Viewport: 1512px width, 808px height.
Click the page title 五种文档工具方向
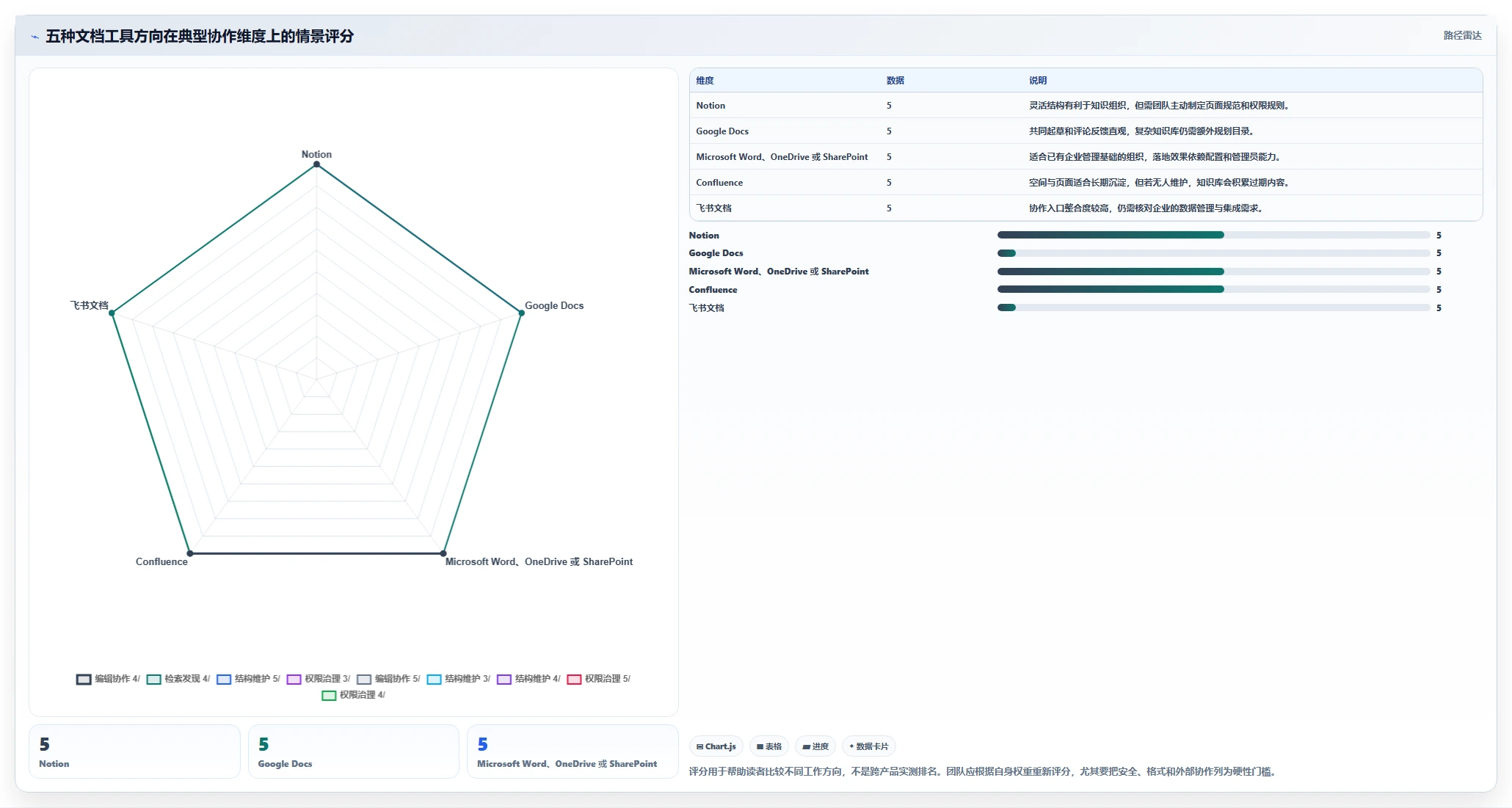point(200,36)
